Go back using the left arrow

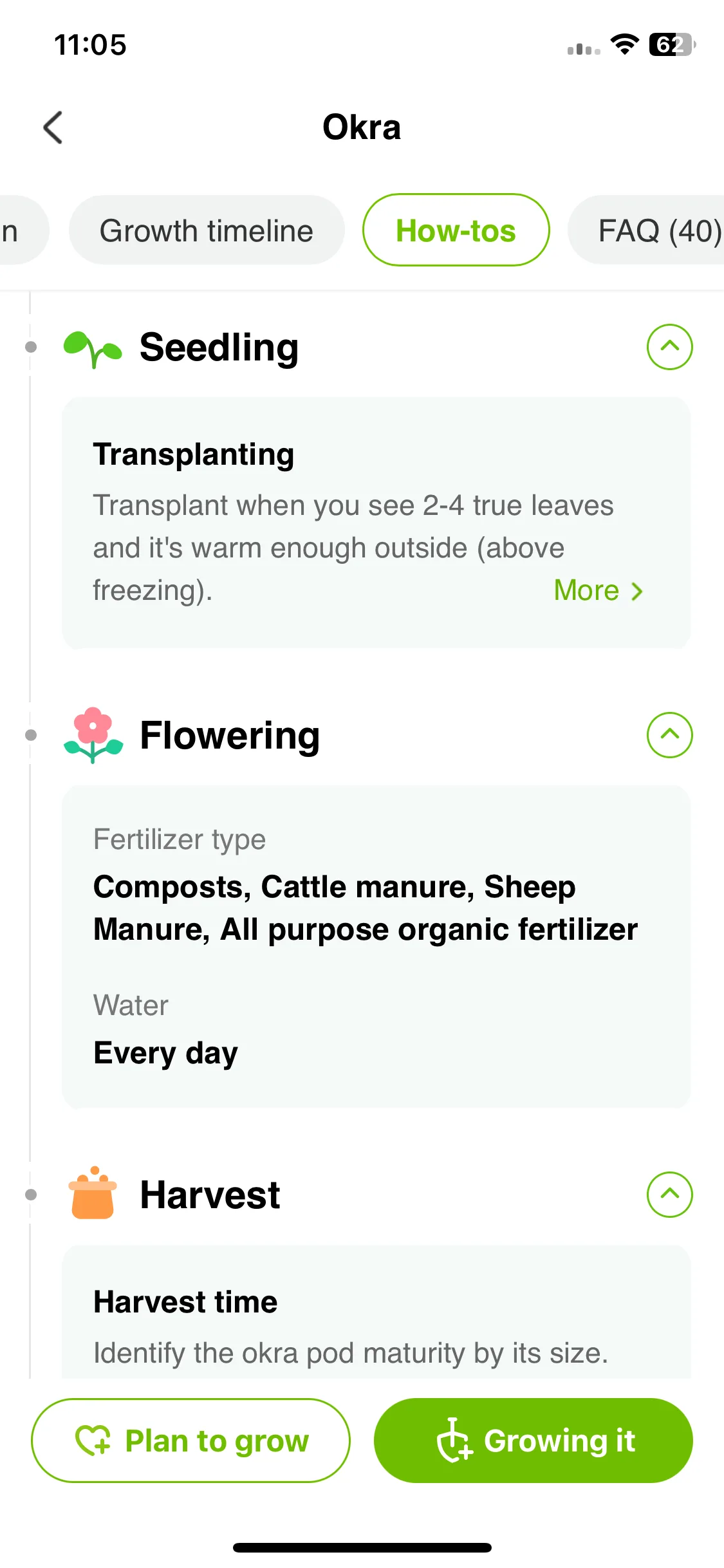point(53,127)
